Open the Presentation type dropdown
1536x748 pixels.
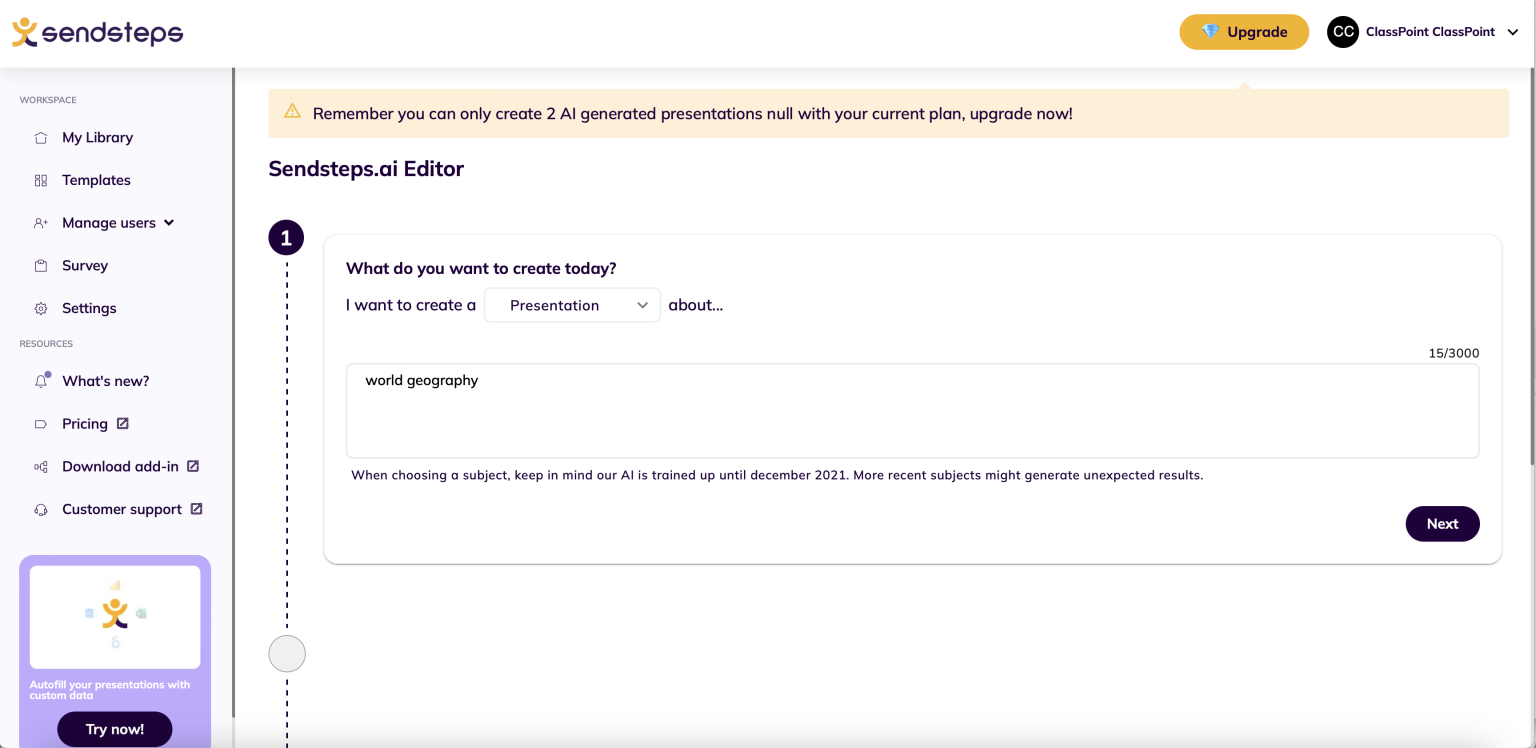[572, 305]
